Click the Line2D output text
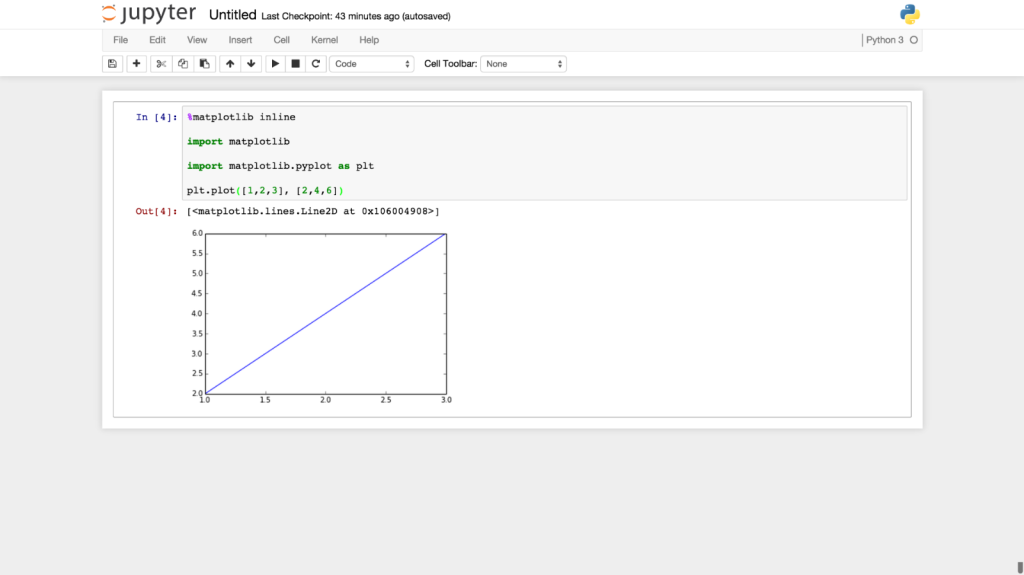Image resolution: width=1024 pixels, height=575 pixels. [313, 212]
